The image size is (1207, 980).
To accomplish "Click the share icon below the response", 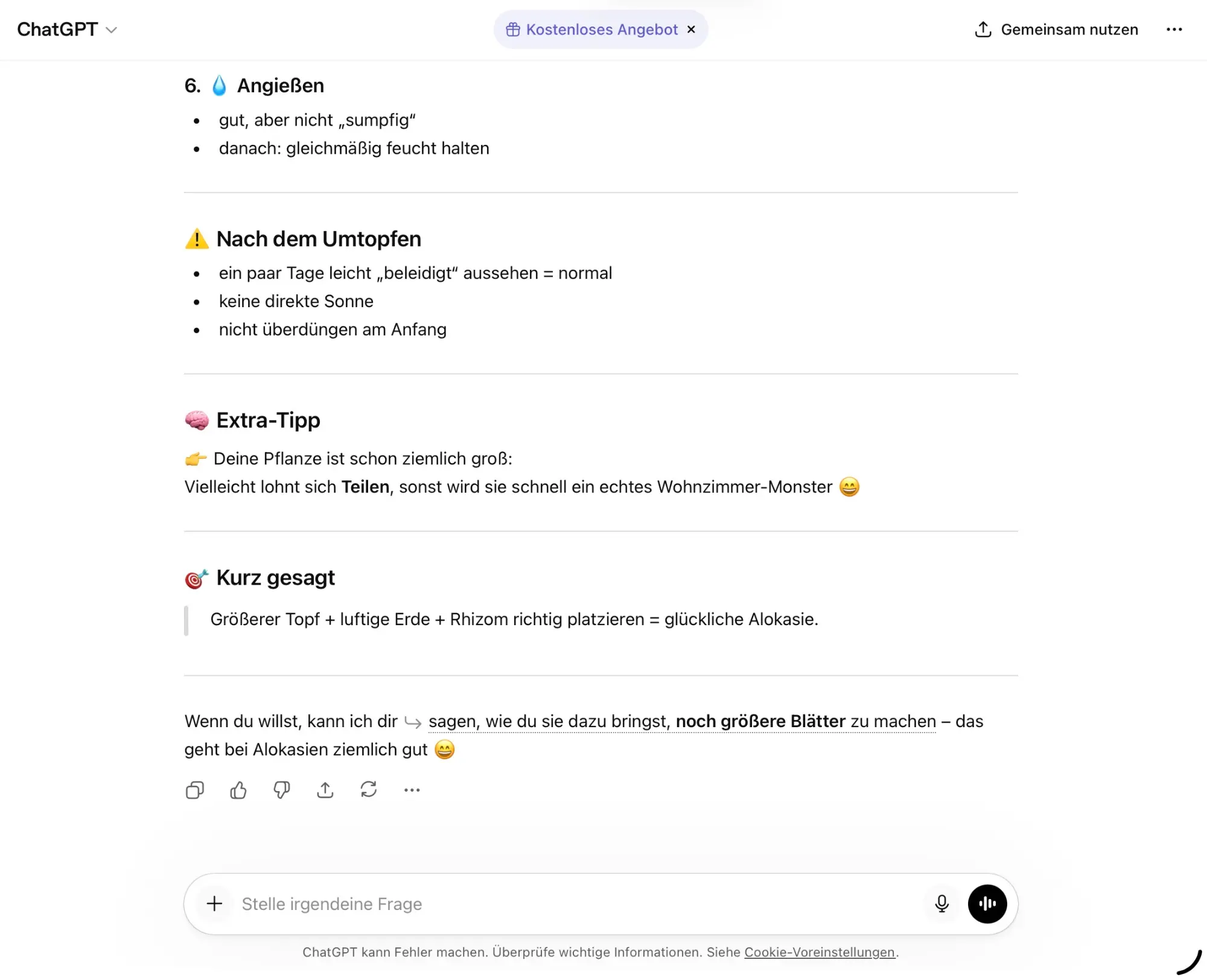I will (x=325, y=790).
